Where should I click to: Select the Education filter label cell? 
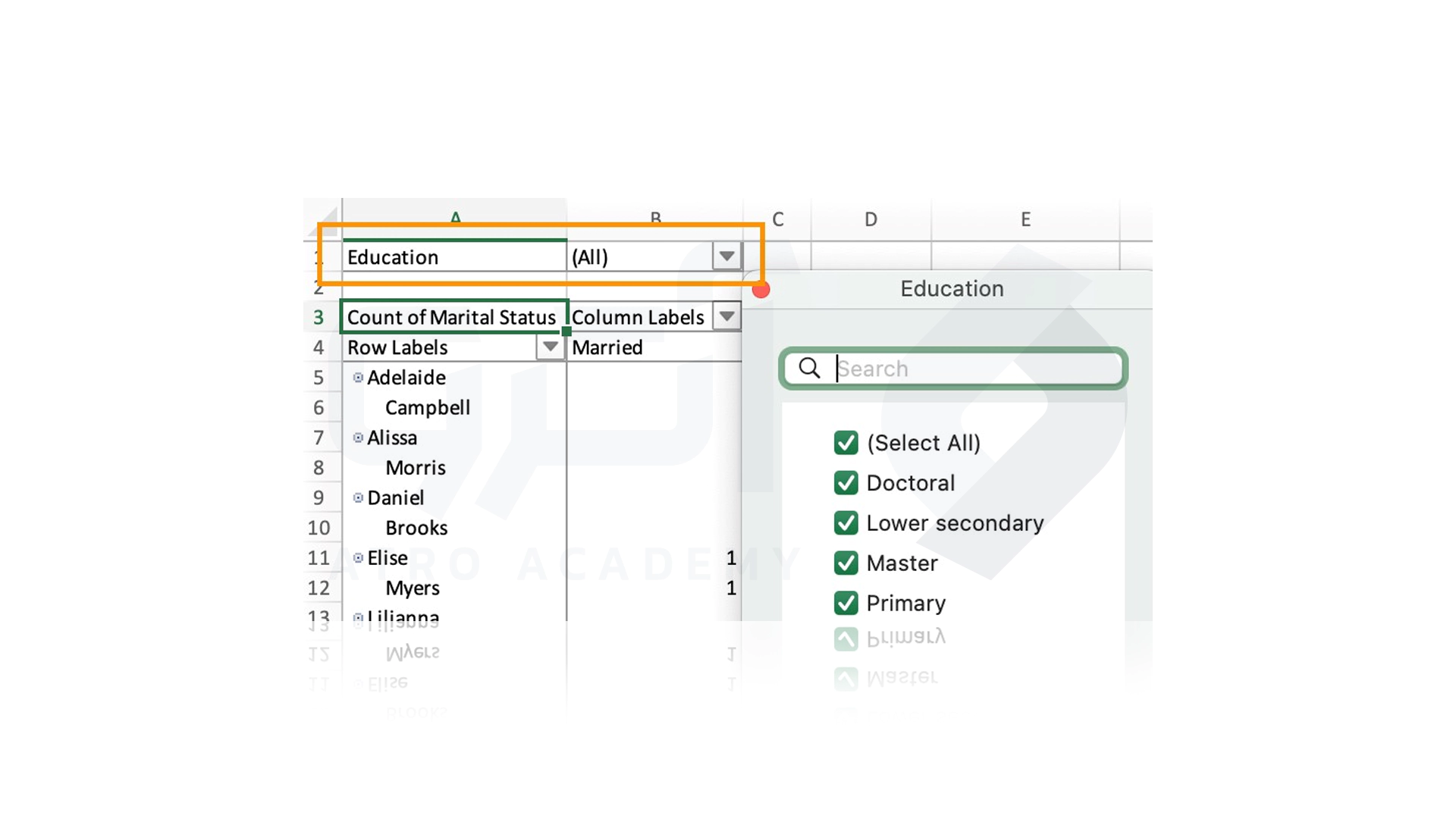[x=454, y=256]
